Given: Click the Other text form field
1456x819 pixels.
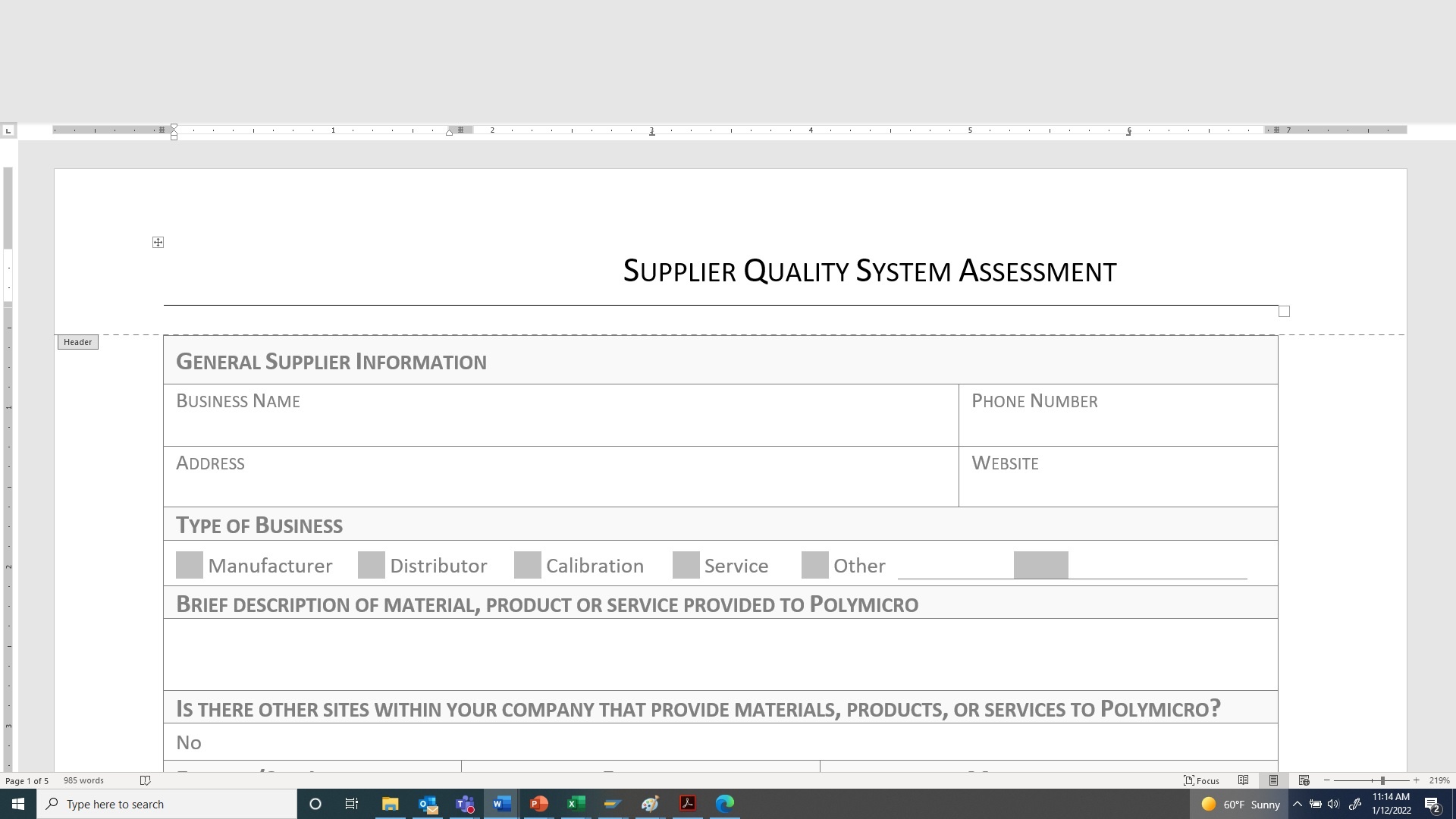Looking at the screenshot, I should coord(1041,565).
